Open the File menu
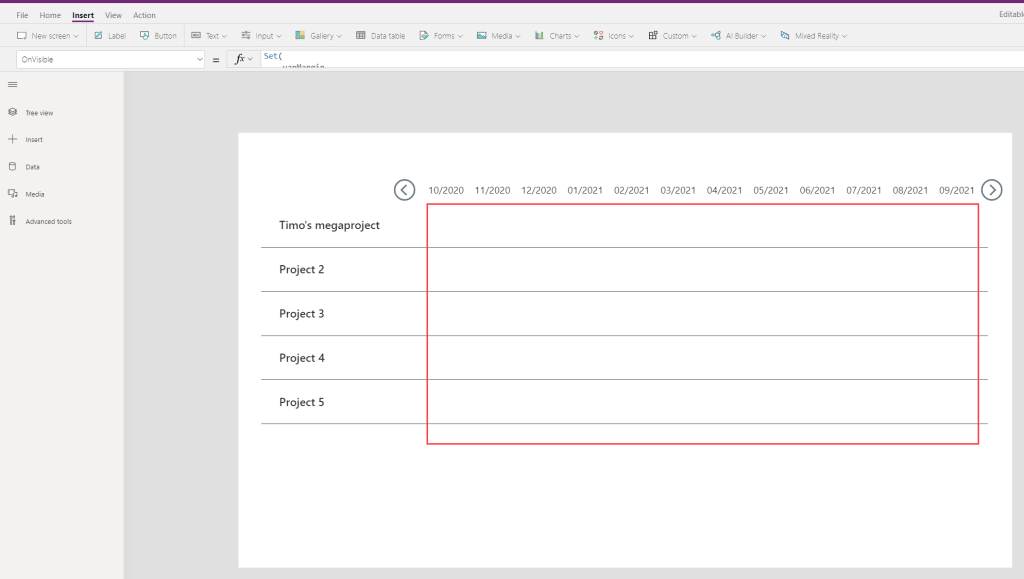 (22, 15)
